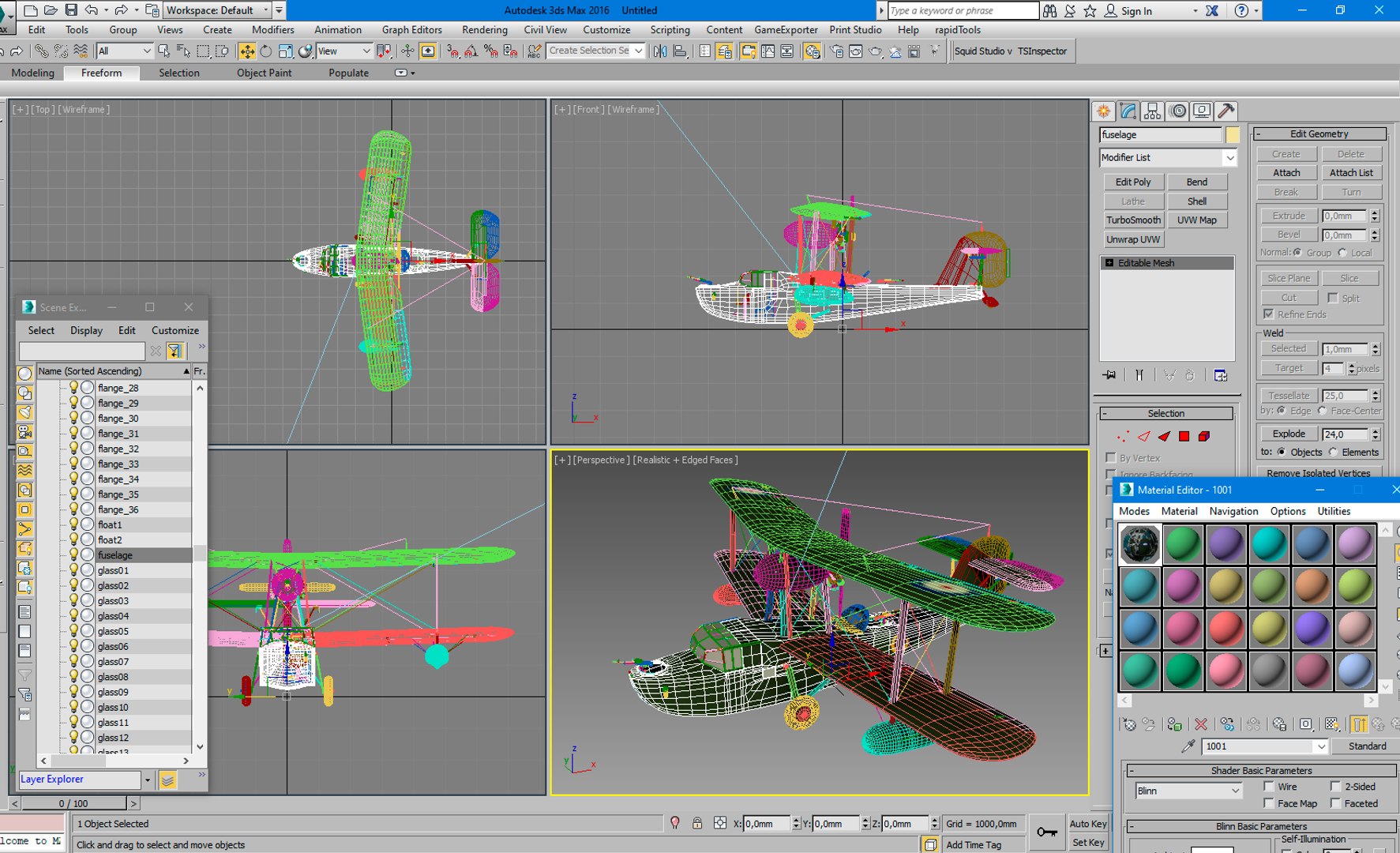Select fuselage row in Scene Explorer
The image size is (1400, 853).
(114, 555)
